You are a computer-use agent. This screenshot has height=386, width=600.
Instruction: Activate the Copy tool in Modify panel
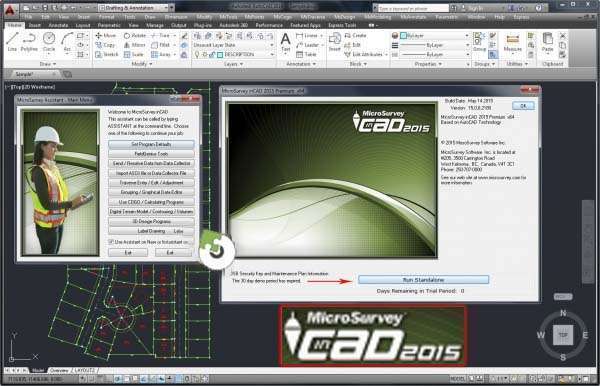click(x=106, y=45)
